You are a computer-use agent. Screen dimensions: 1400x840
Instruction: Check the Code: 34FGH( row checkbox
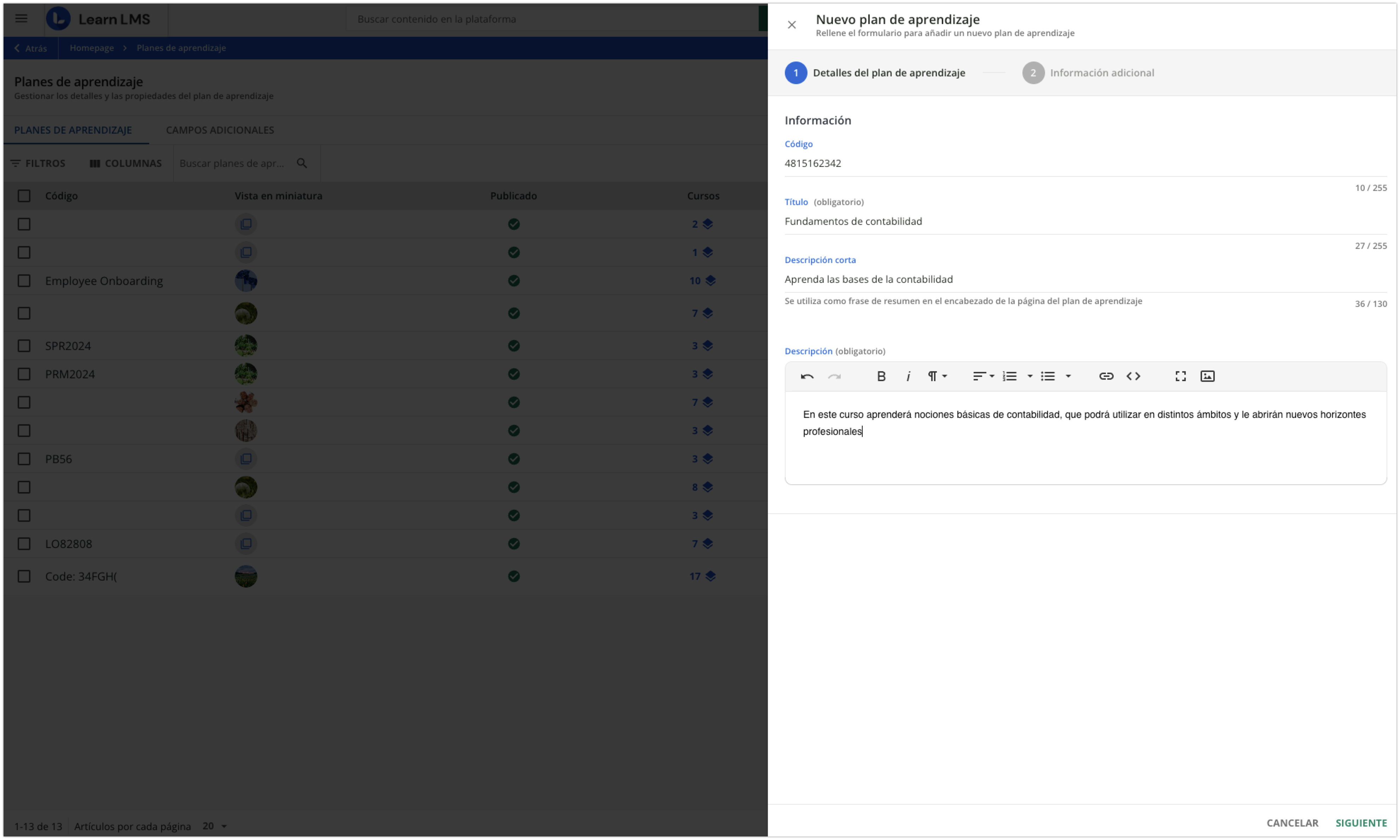(x=24, y=576)
